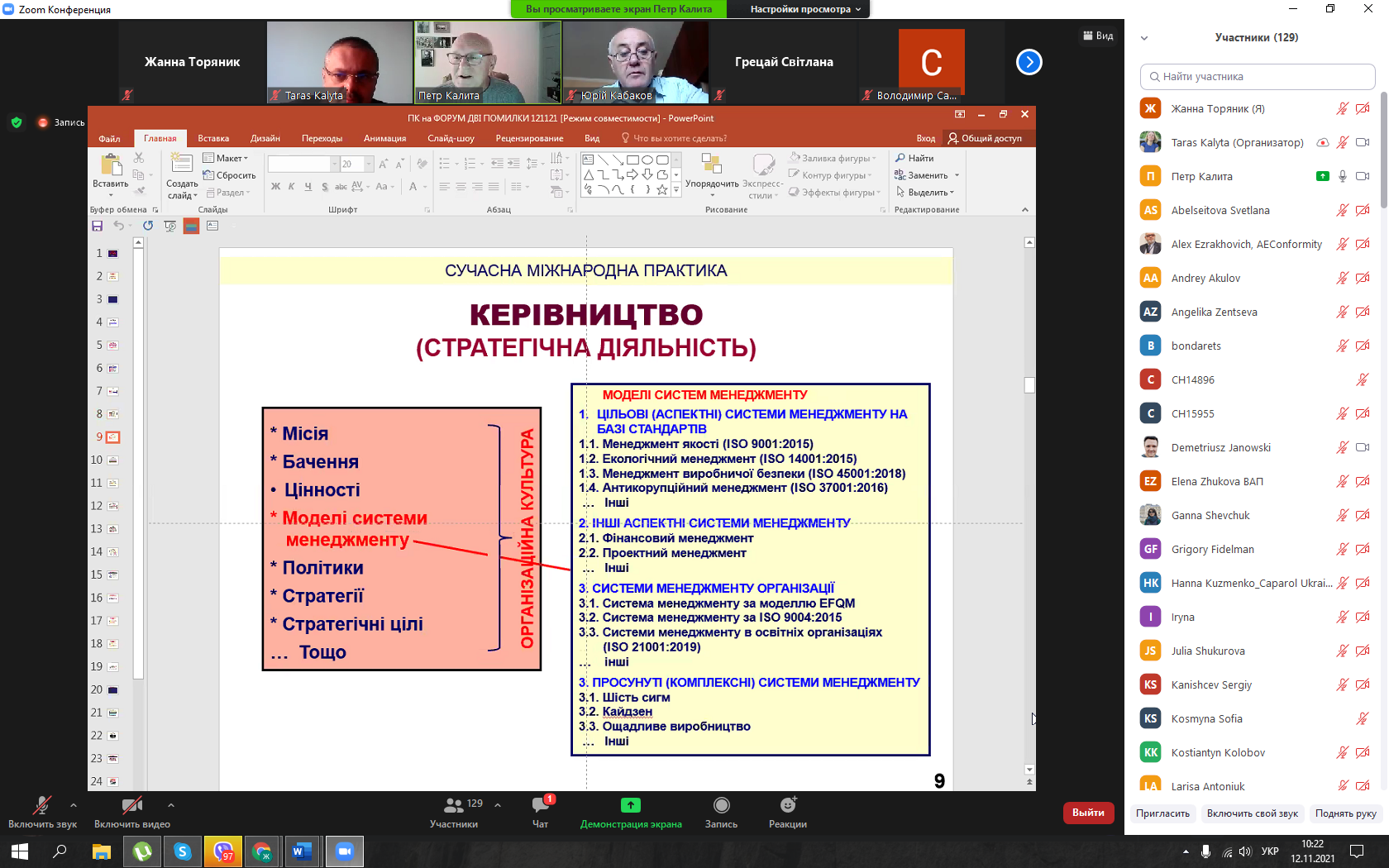Click the slide view vertical scrollbar handle
Image resolution: width=1389 pixels, height=868 pixels.
tap(1029, 385)
